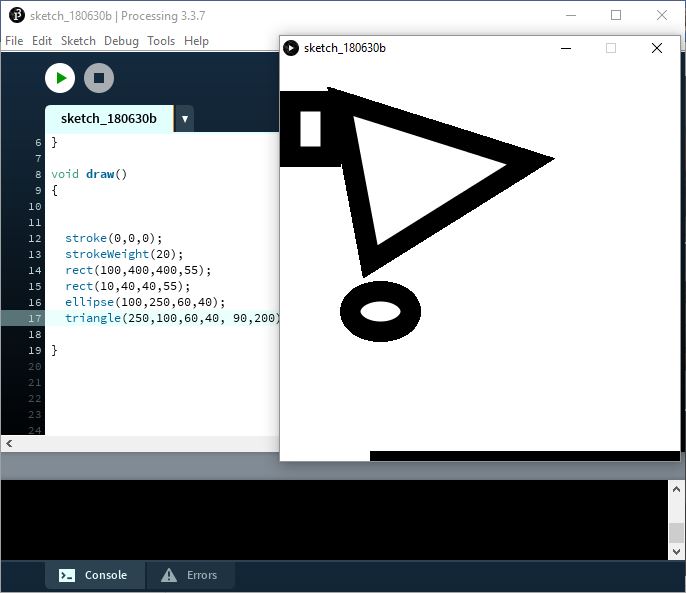Click the Errors warning triangle icon
The height and width of the screenshot is (593, 686).
pos(169,575)
